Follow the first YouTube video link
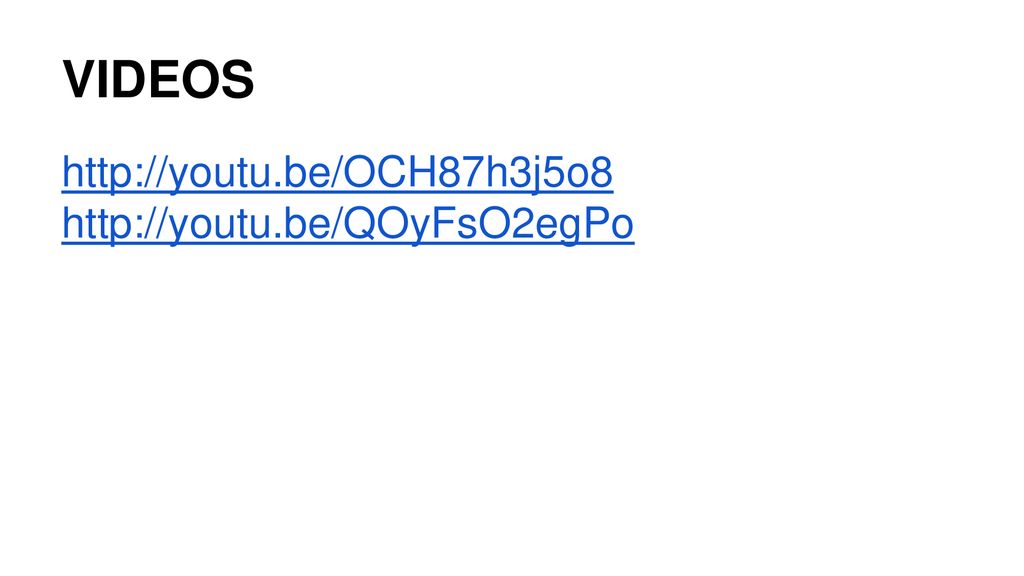This screenshot has height=576, width=1024. pos(337,173)
